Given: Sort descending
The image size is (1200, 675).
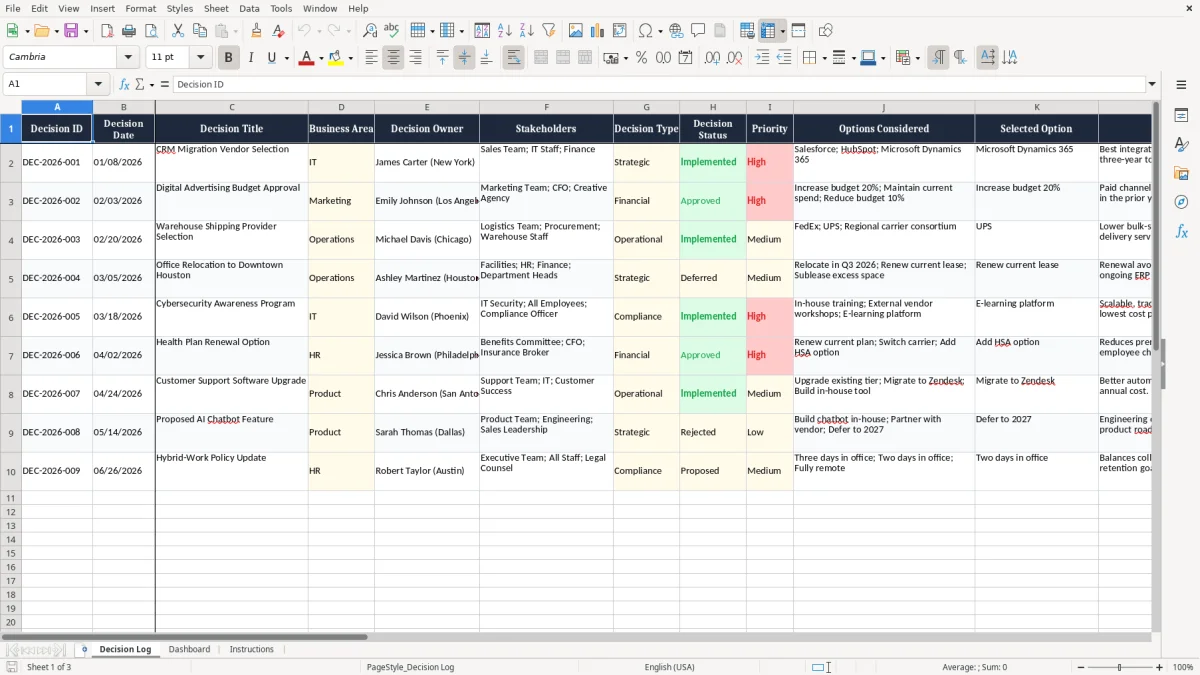Looking at the screenshot, I should pos(526,31).
